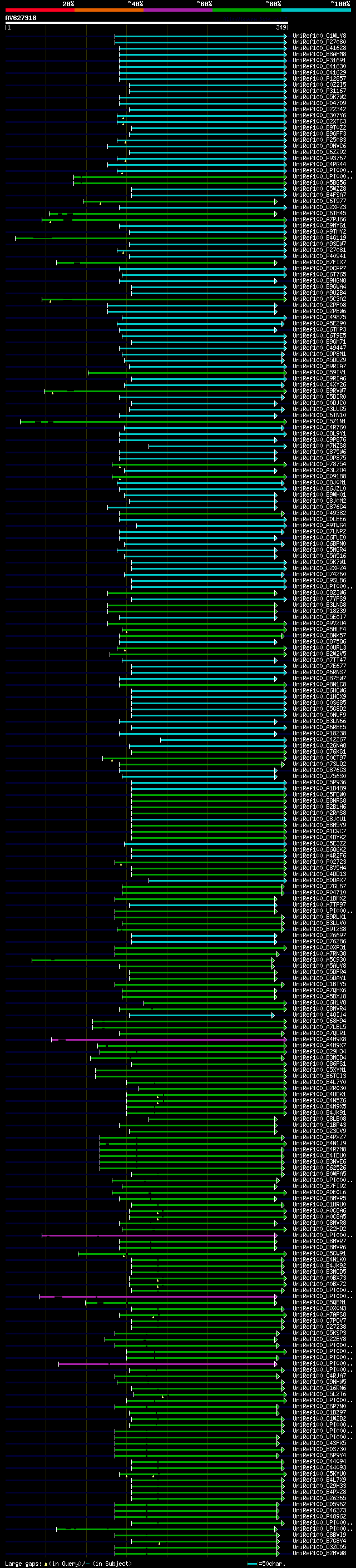This screenshot has width=356, height=1568.
Task: Select hit label UniRef100_B7FI92
Action: point(319,1186)
